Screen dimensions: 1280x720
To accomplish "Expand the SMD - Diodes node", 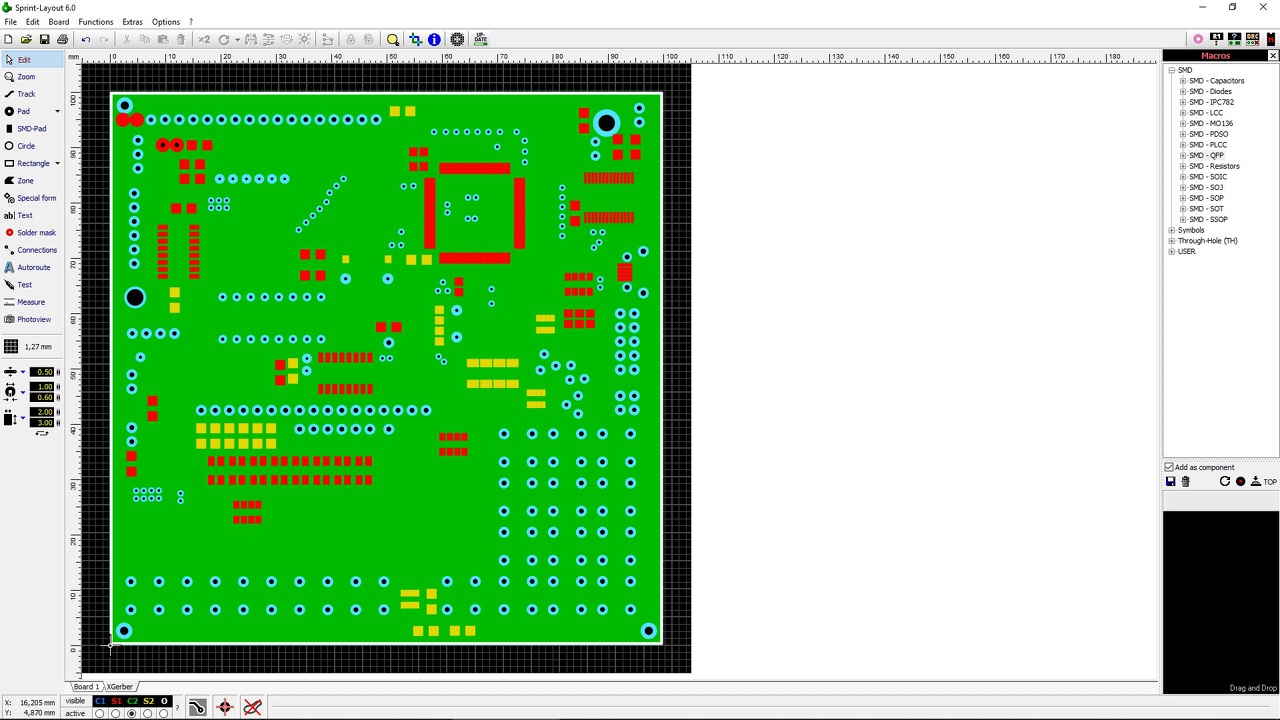I will pos(1182,91).
